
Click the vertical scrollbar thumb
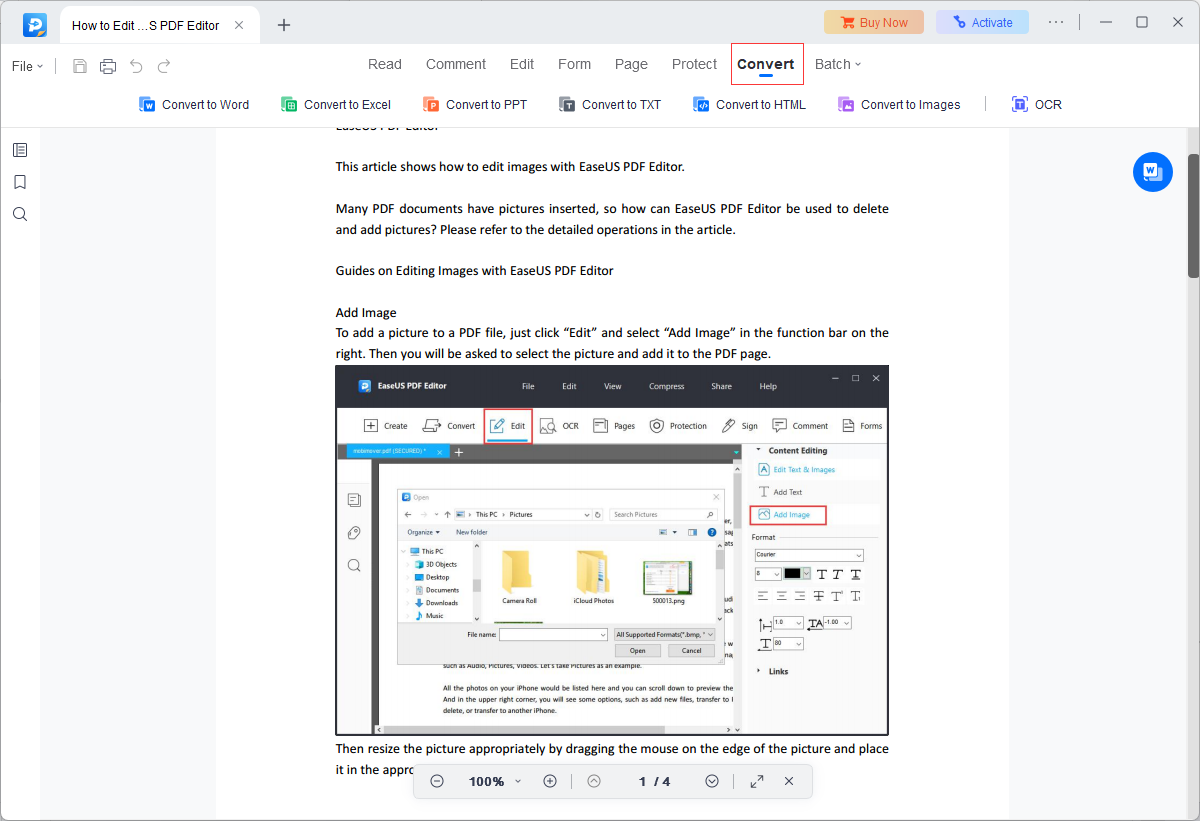1193,215
